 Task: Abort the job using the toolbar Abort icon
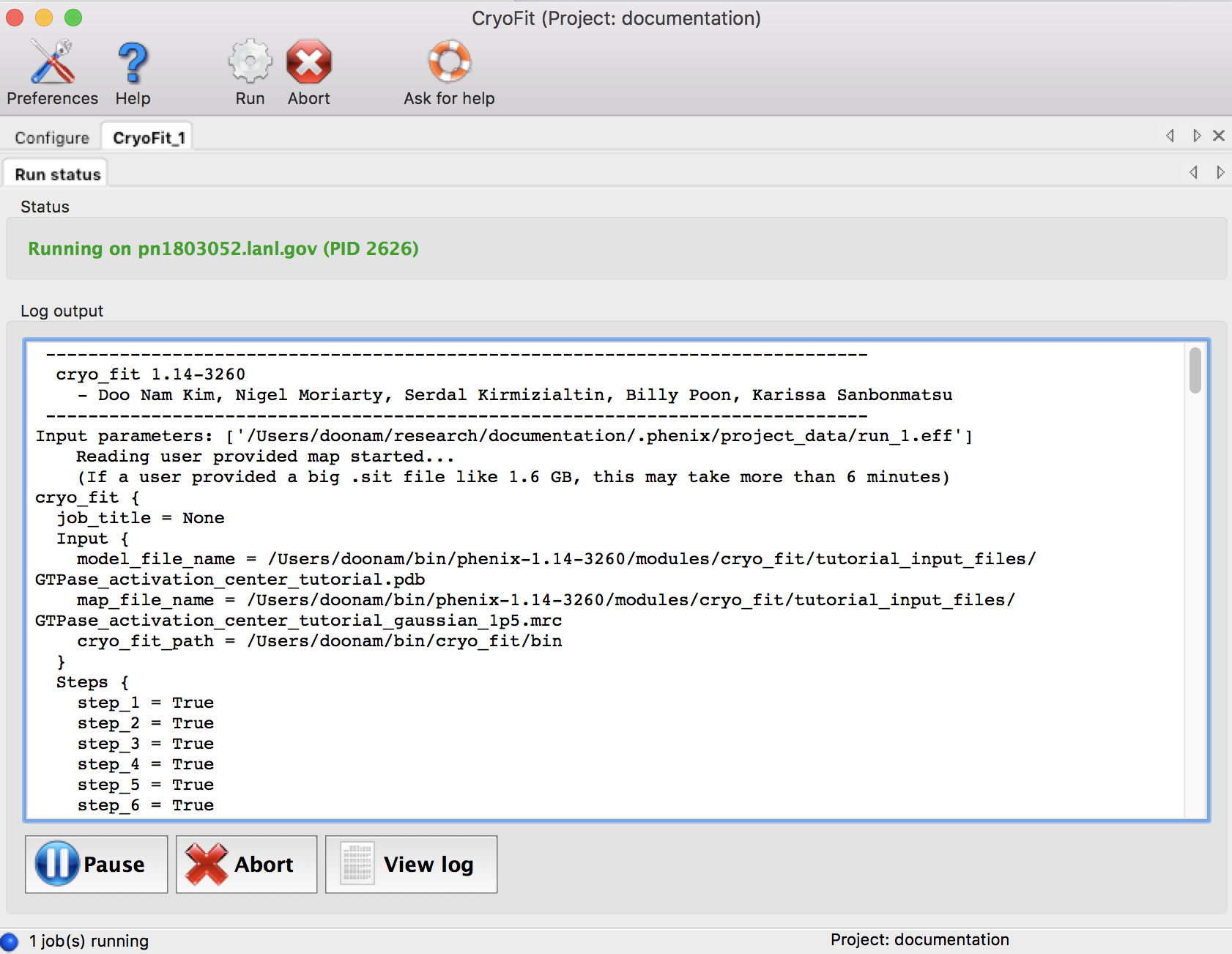click(x=308, y=62)
